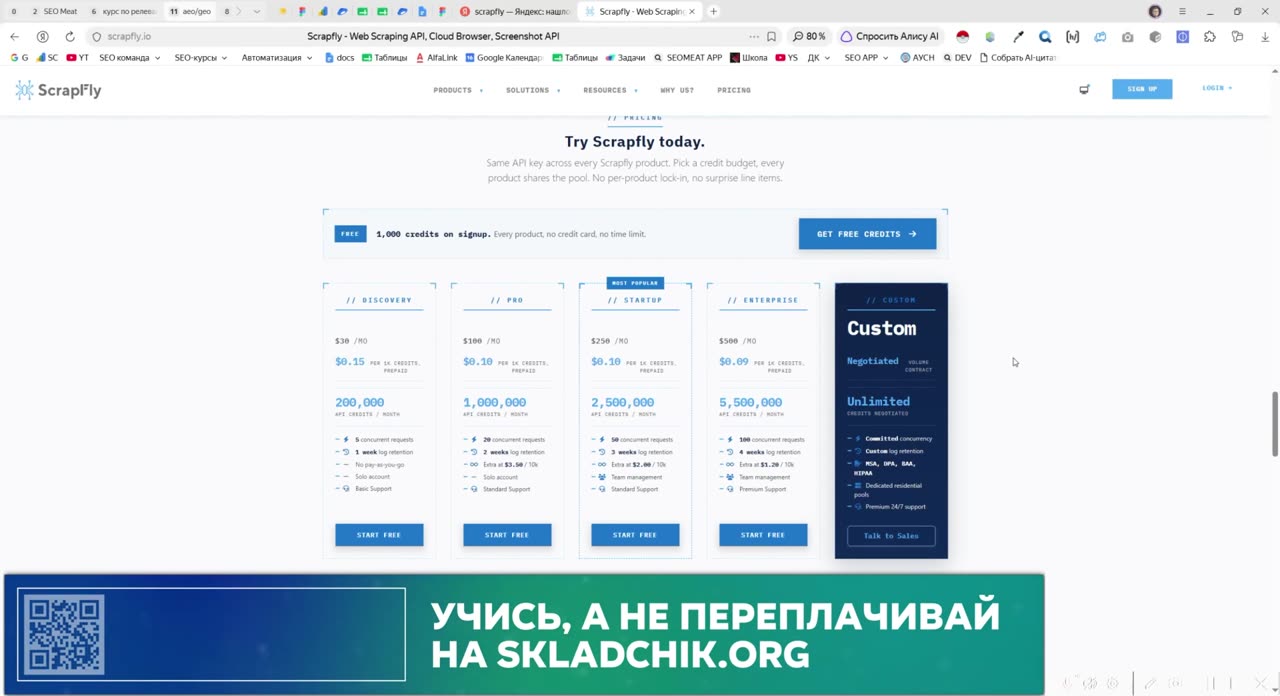This screenshot has width=1280, height=696.
Task: Open the Pricing page from header
Action: 734,90
